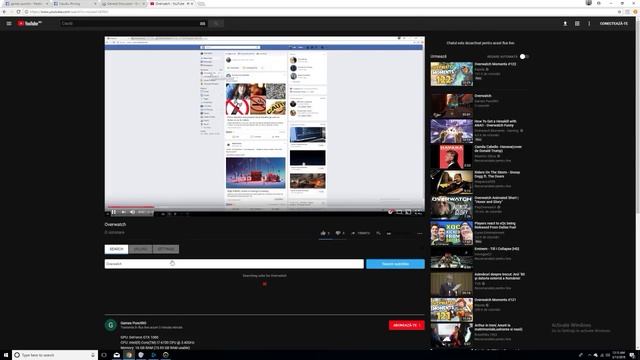
Task: Go to the YouTube home logo
Action: point(29,24)
